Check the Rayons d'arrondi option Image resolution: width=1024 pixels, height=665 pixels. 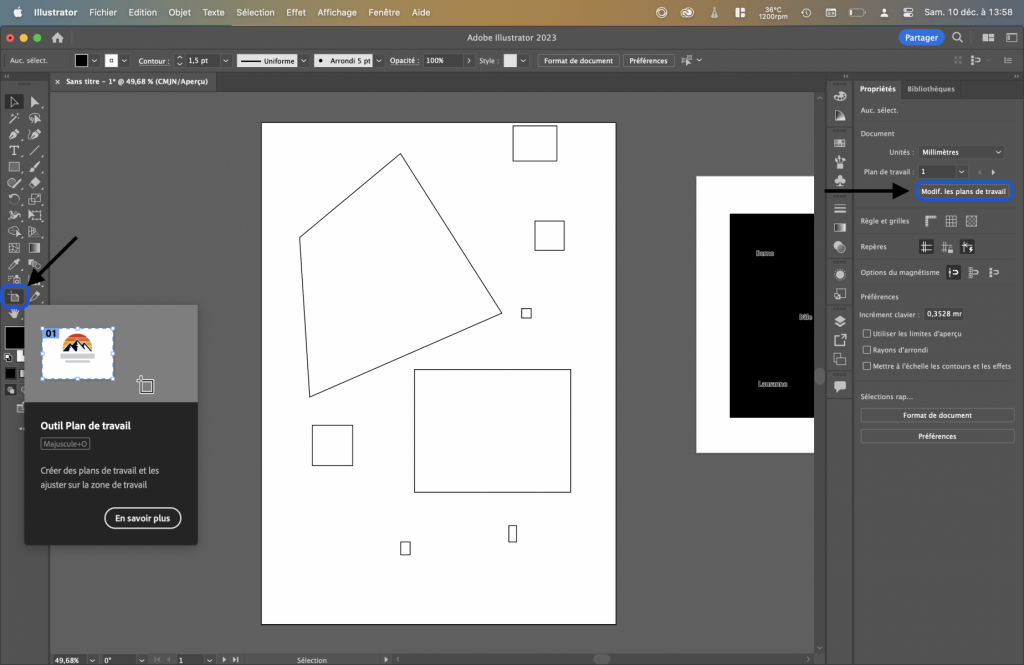[866, 350]
